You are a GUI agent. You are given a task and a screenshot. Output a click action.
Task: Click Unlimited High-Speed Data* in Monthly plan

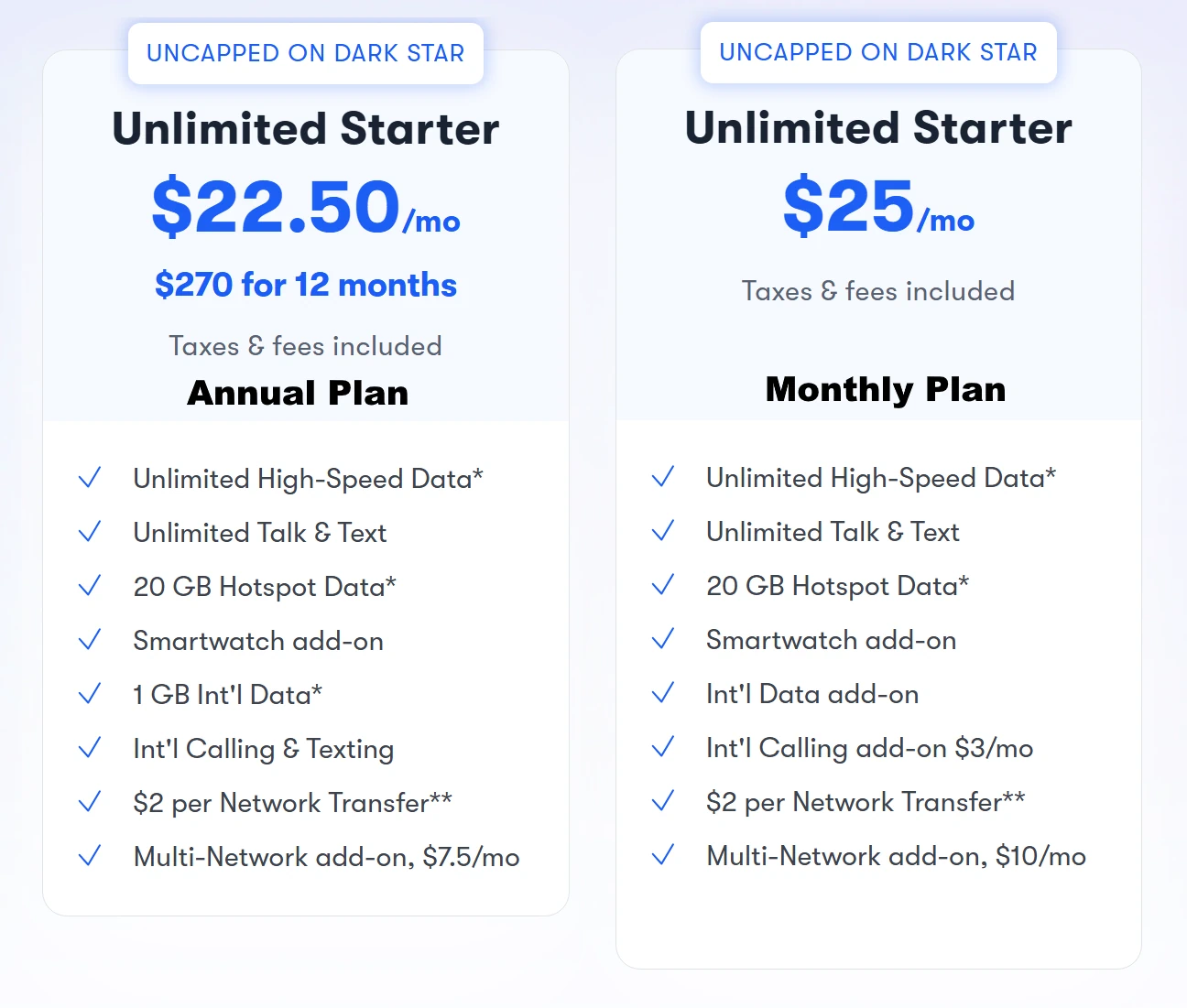pyautogui.click(x=881, y=478)
